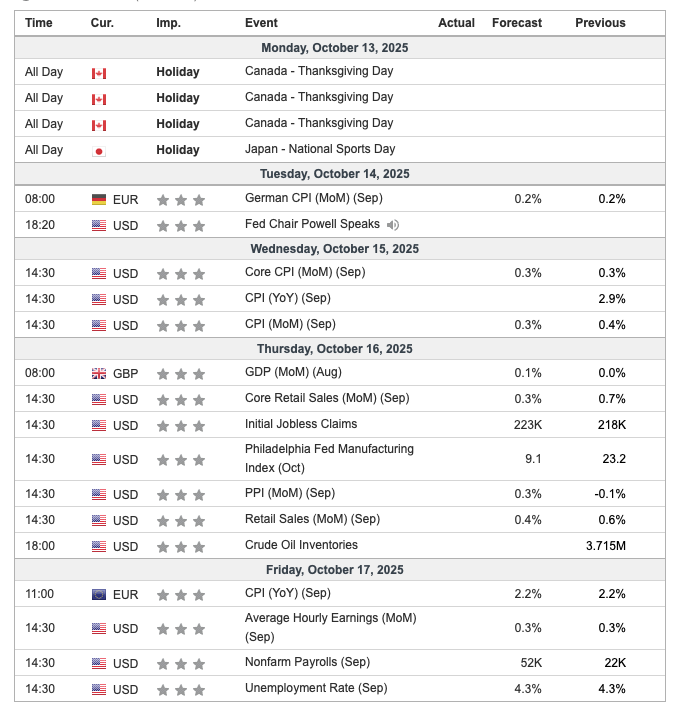This screenshot has height=712, width=677.
Task: Open the Philadelphia Fed Manufacturing Index event
Action: [x=329, y=459]
